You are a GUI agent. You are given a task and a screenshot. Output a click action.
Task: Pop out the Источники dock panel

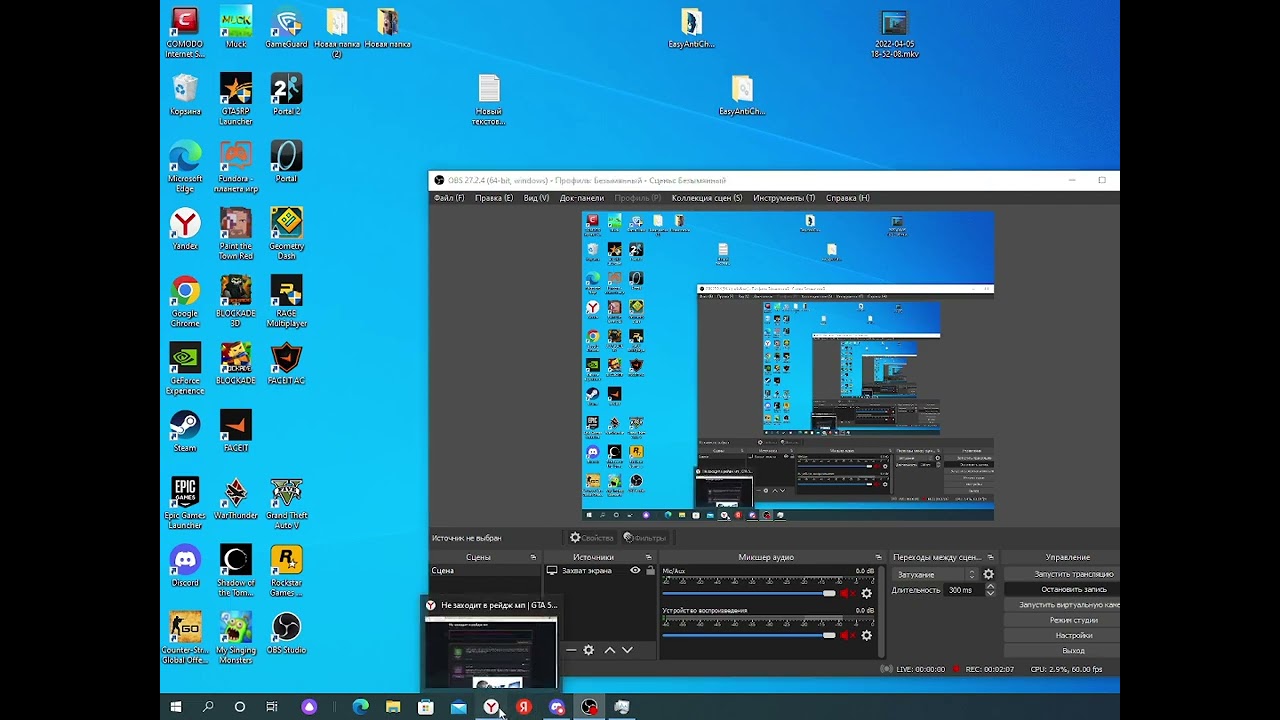coord(648,557)
